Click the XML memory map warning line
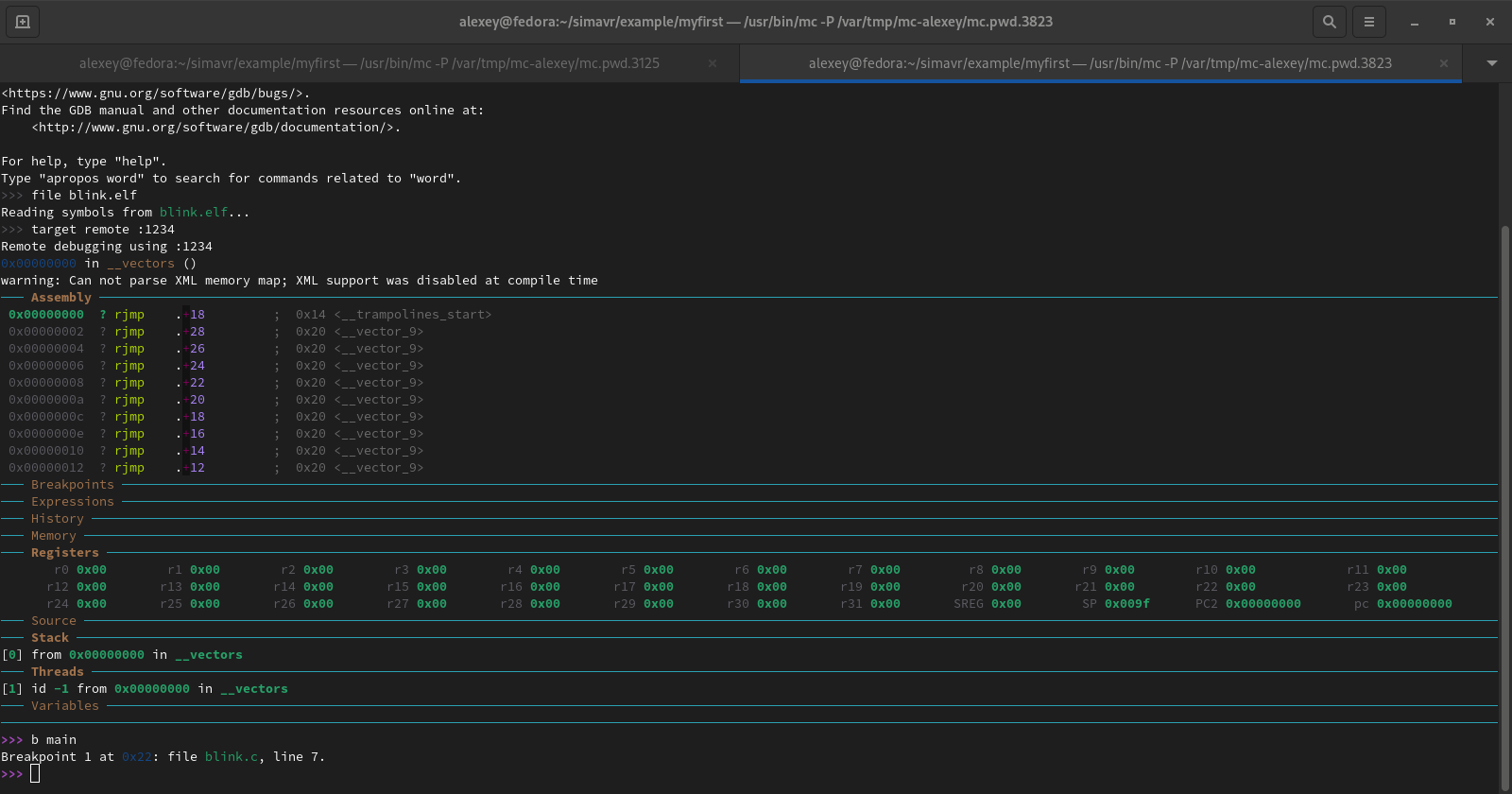 coord(300,281)
